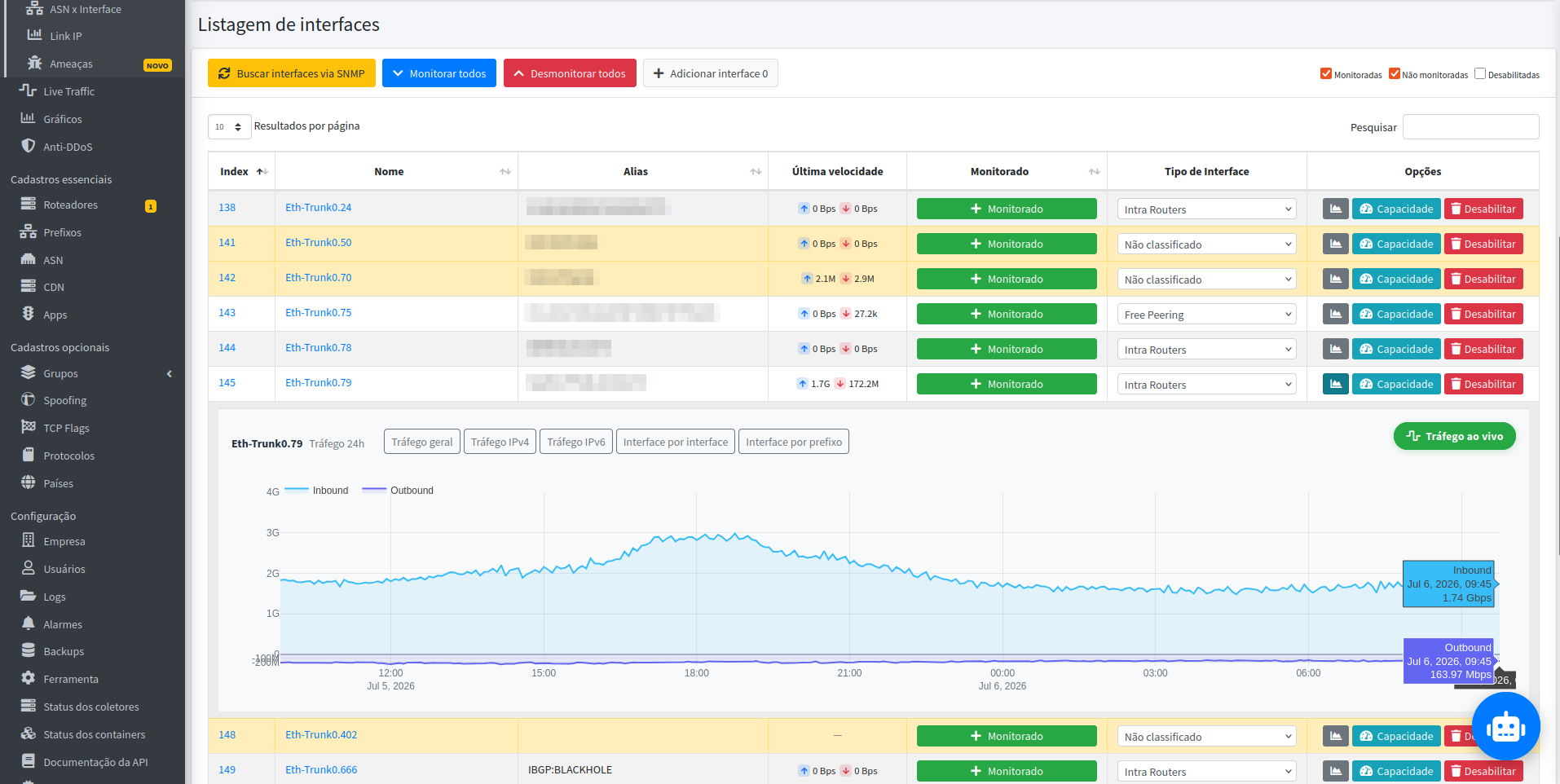
Task: Open Empresa sidebar item
Action: (64, 541)
